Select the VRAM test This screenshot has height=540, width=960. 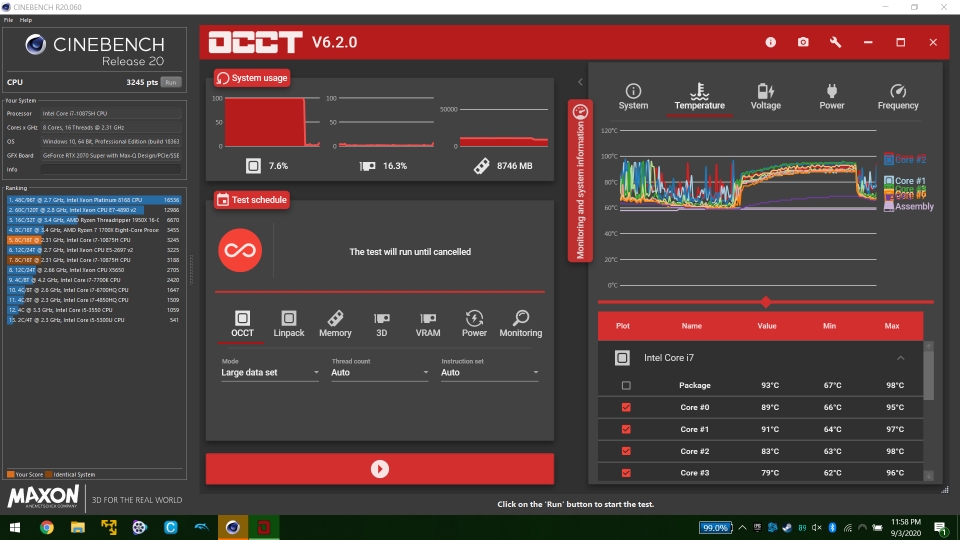point(428,324)
